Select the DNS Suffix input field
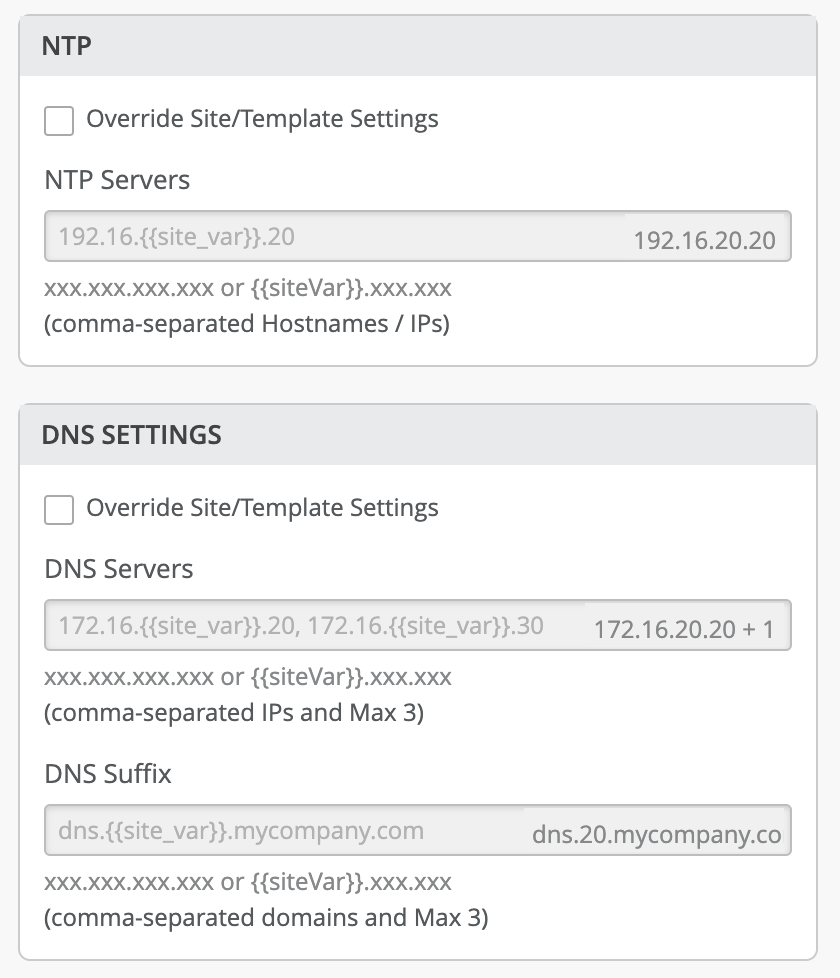Viewport: 840px width, 978px height. pos(280,831)
